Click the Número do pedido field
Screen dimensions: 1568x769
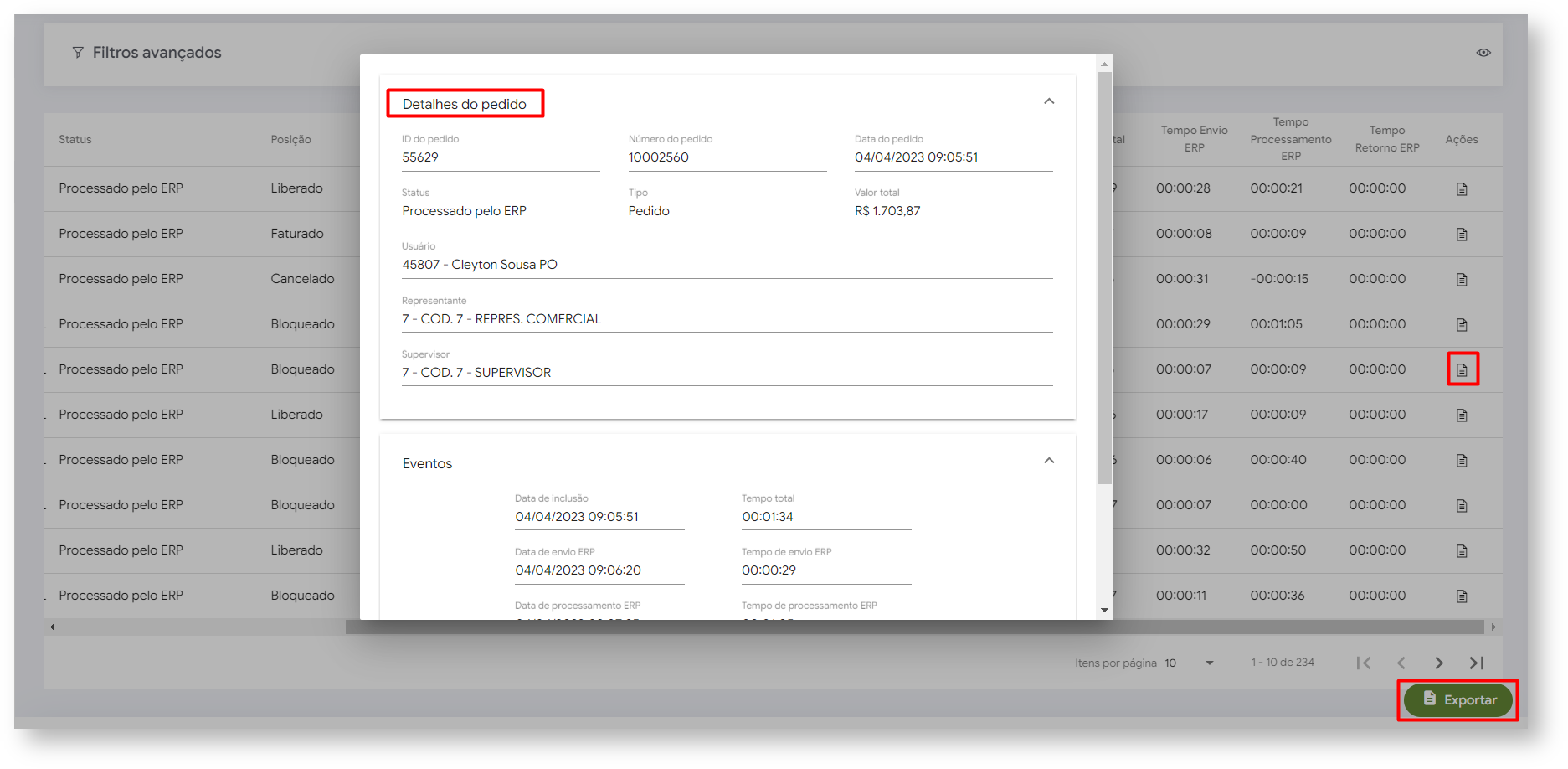[726, 157]
